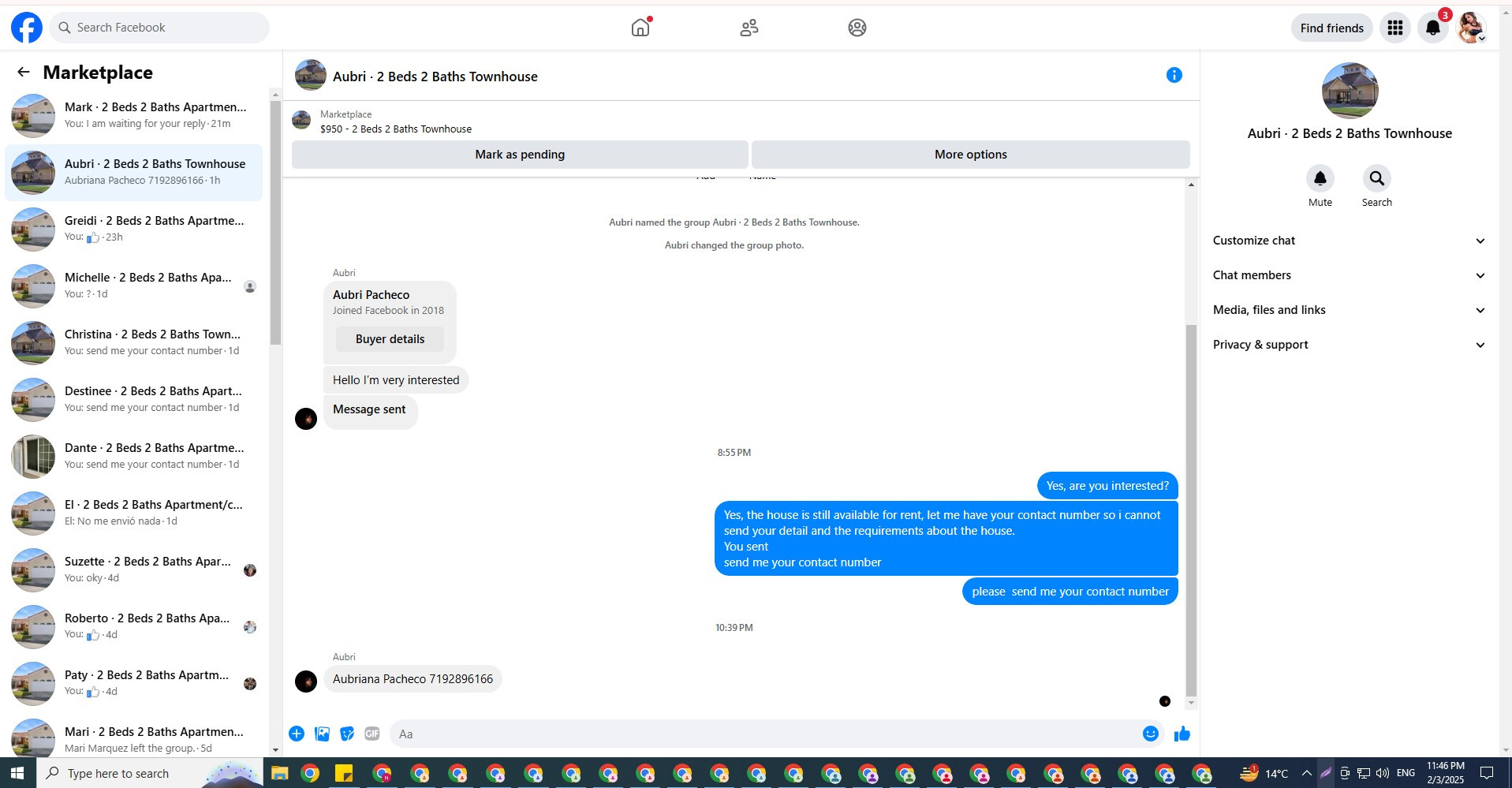Open the nine-dot Menu grid

[1394, 28]
